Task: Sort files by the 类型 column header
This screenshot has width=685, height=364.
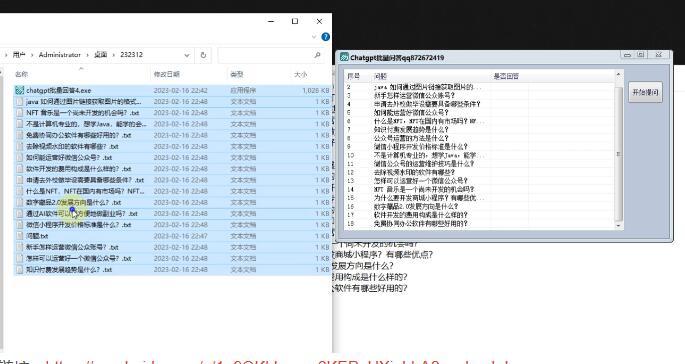Action: point(236,74)
